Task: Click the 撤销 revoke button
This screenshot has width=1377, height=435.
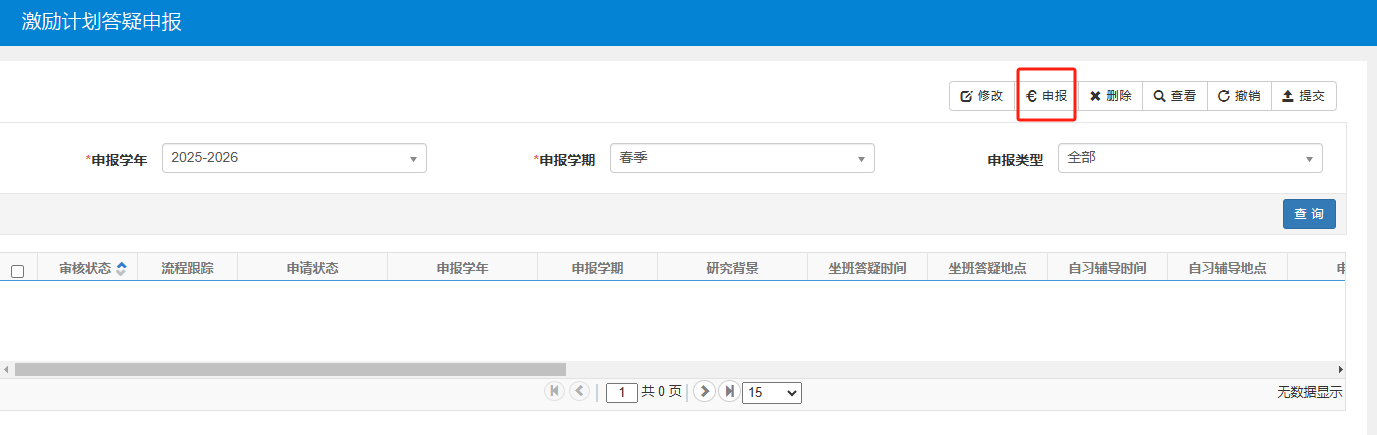Action: point(1238,96)
